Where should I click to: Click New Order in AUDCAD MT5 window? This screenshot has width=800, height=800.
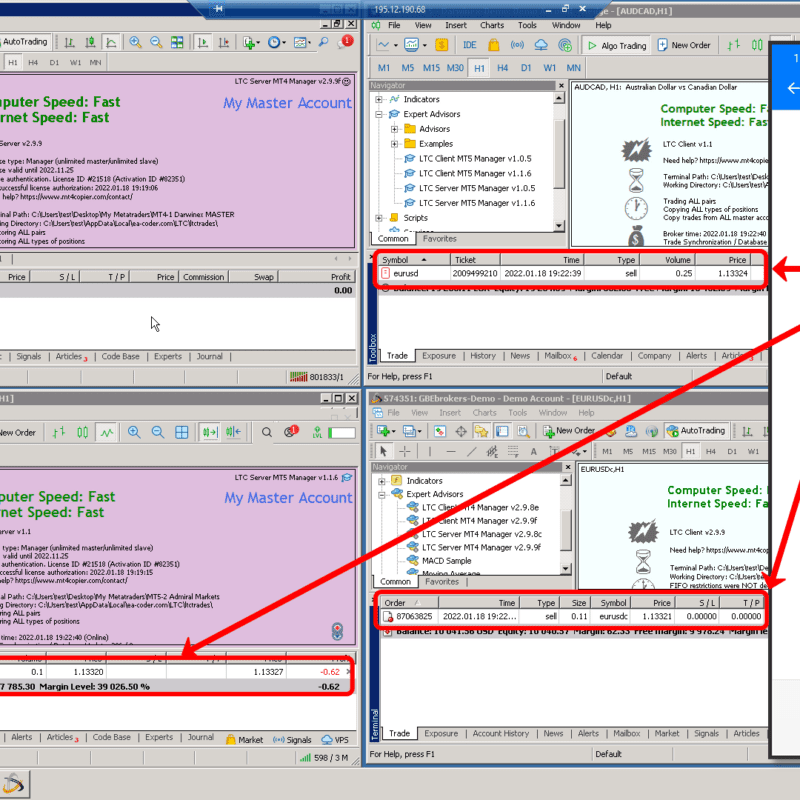tap(684, 45)
